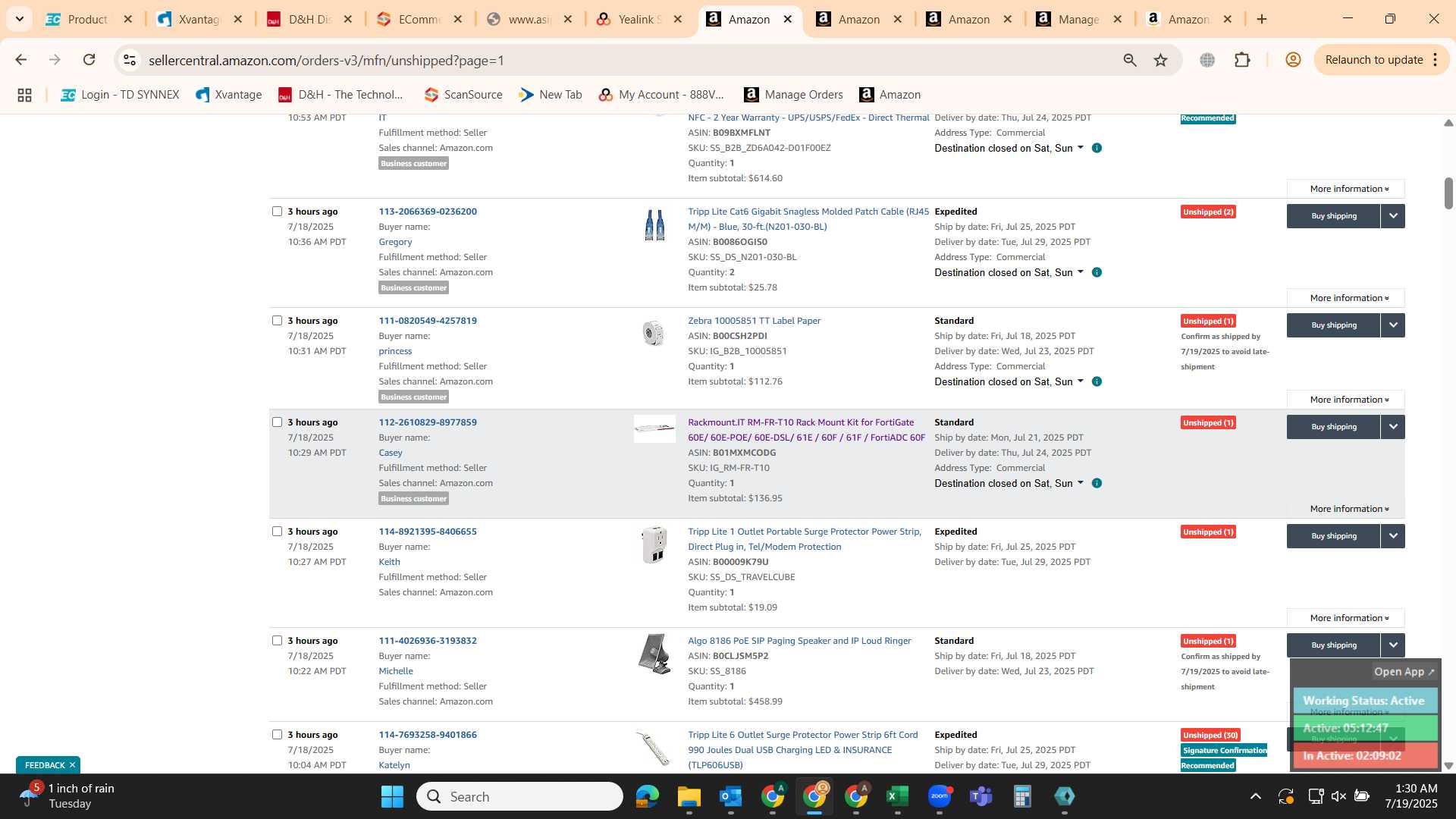The image size is (1456, 819).
Task: Select checkbox for order 111-4026936-3193832
Action: pyautogui.click(x=277, y=641)
